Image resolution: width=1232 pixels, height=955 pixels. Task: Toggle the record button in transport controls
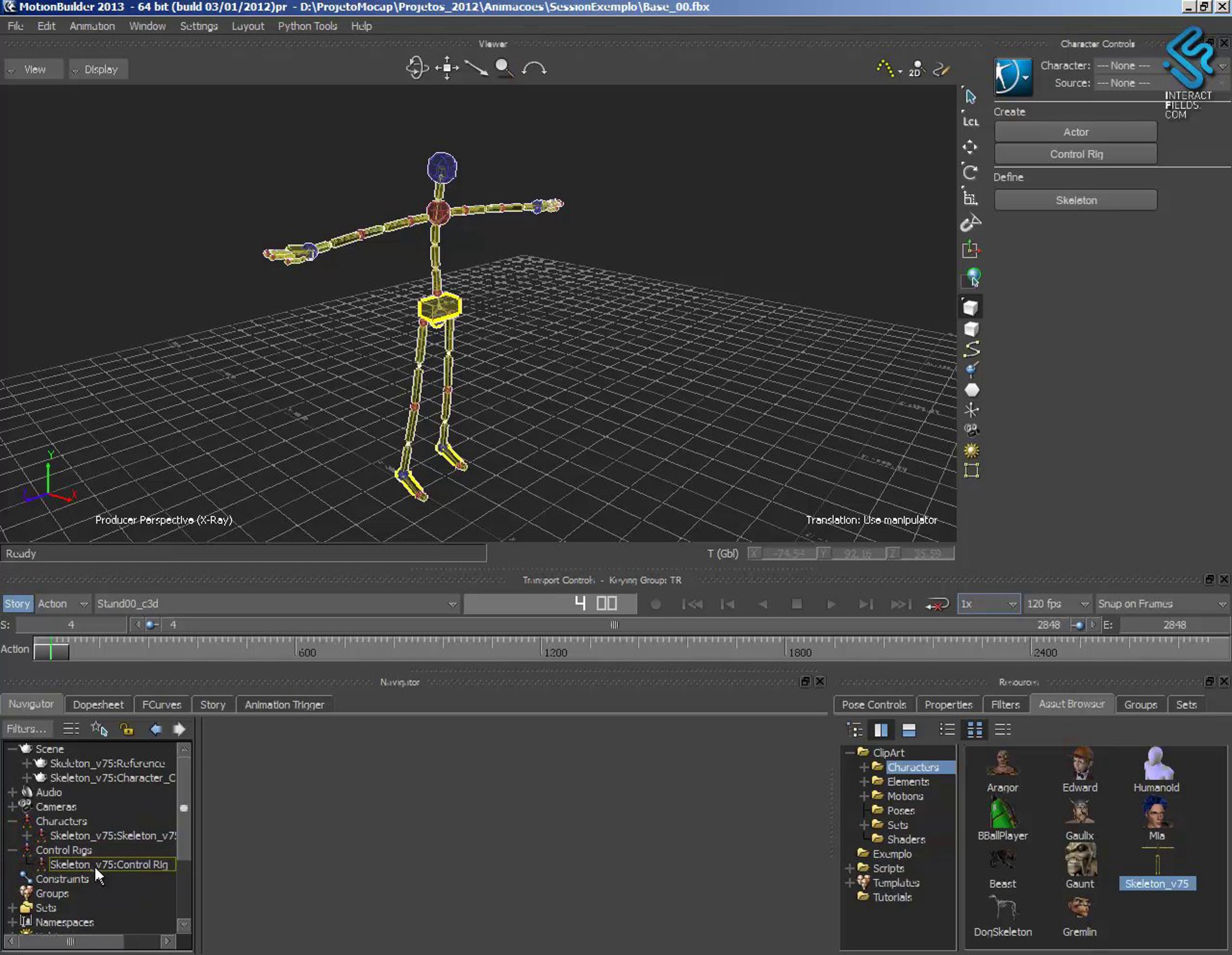click(655, 604)
